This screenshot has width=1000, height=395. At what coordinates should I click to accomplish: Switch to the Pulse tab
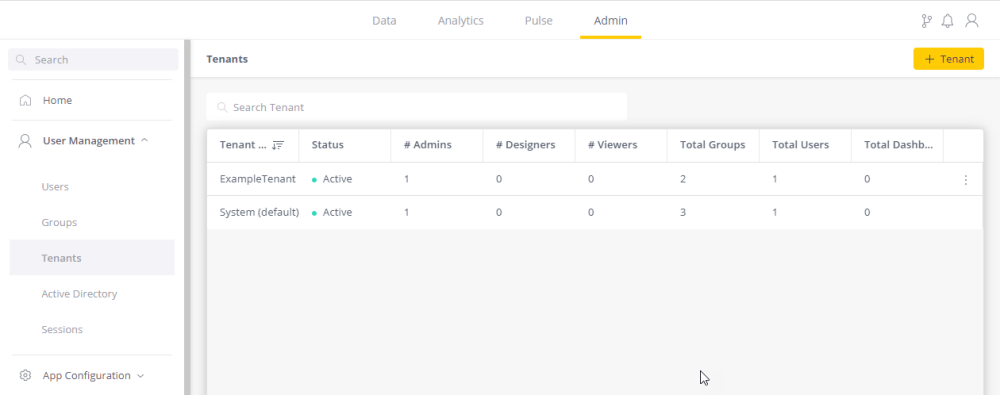[x=538, y=20]
